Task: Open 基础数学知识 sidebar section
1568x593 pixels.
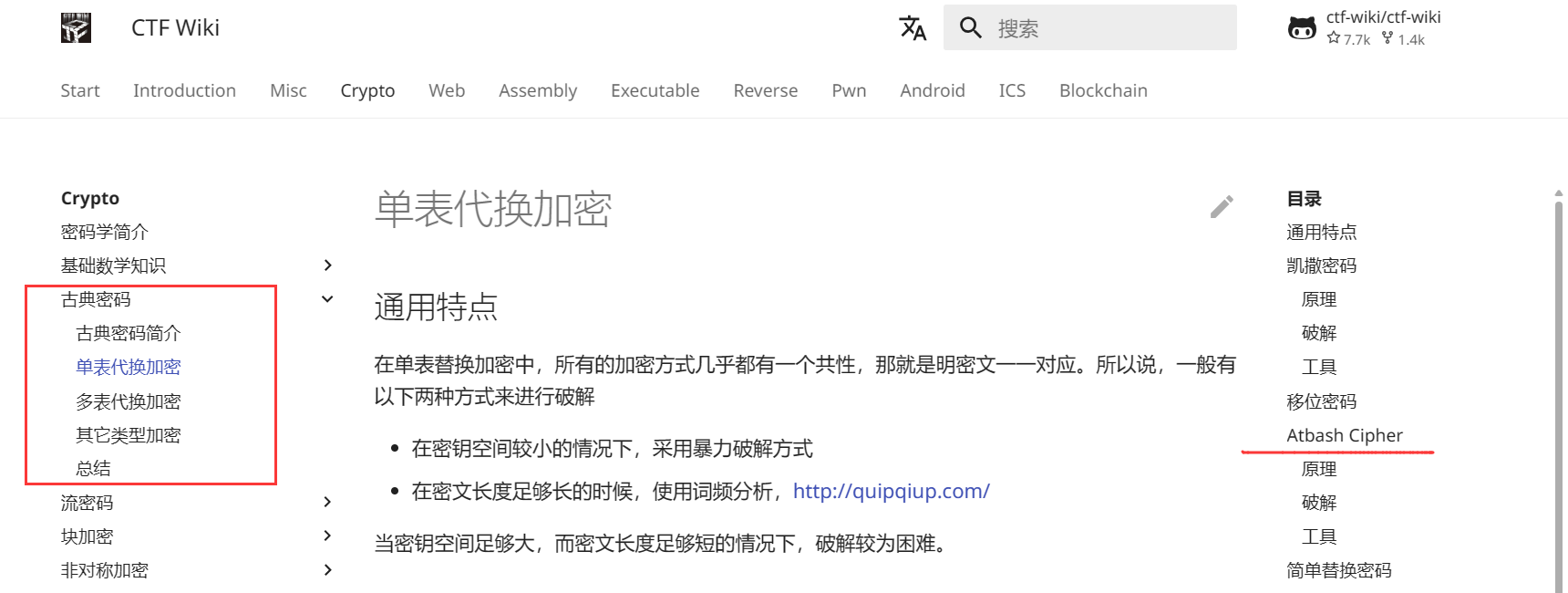Action: 113,265
